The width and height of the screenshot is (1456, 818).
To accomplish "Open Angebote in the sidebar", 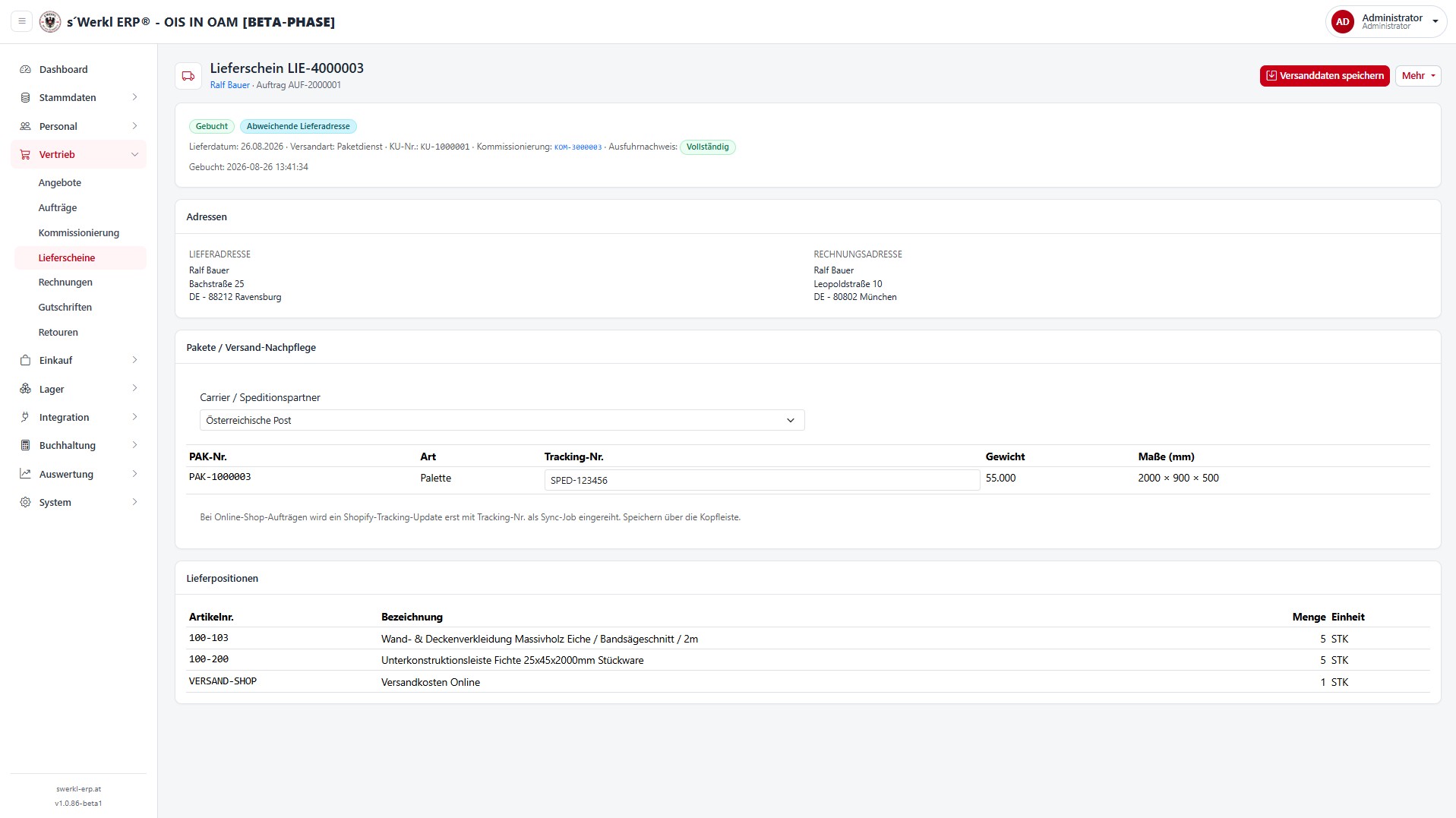I will (60, 182).
